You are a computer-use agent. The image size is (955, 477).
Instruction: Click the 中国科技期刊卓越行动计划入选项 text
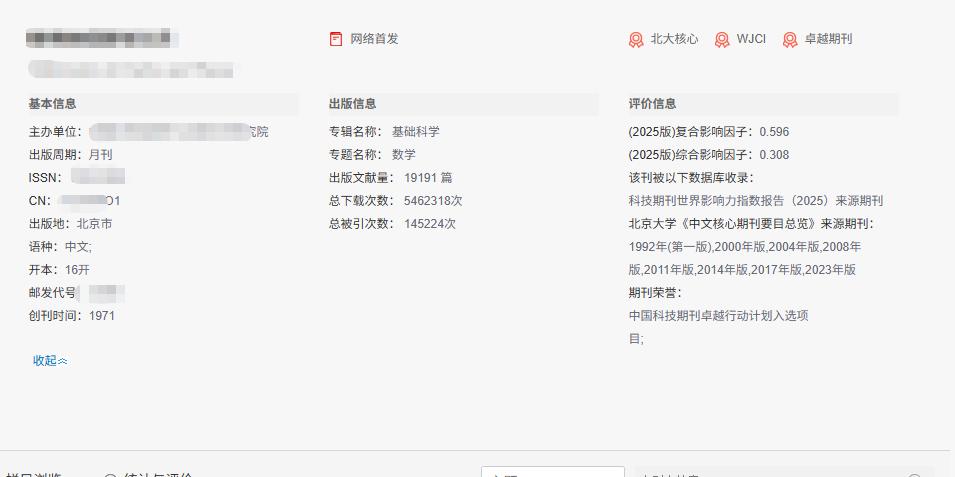[719, 316]
